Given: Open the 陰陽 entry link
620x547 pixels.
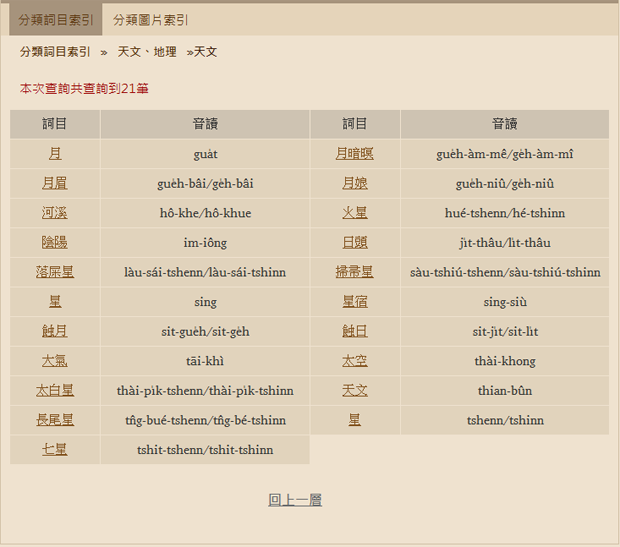Looking at the screenshot, I should tap(55, 242).
